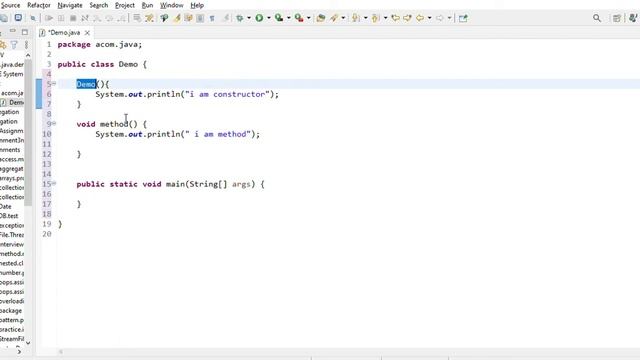Click the Disconnect debug toolbar icon

coord(85,18)
